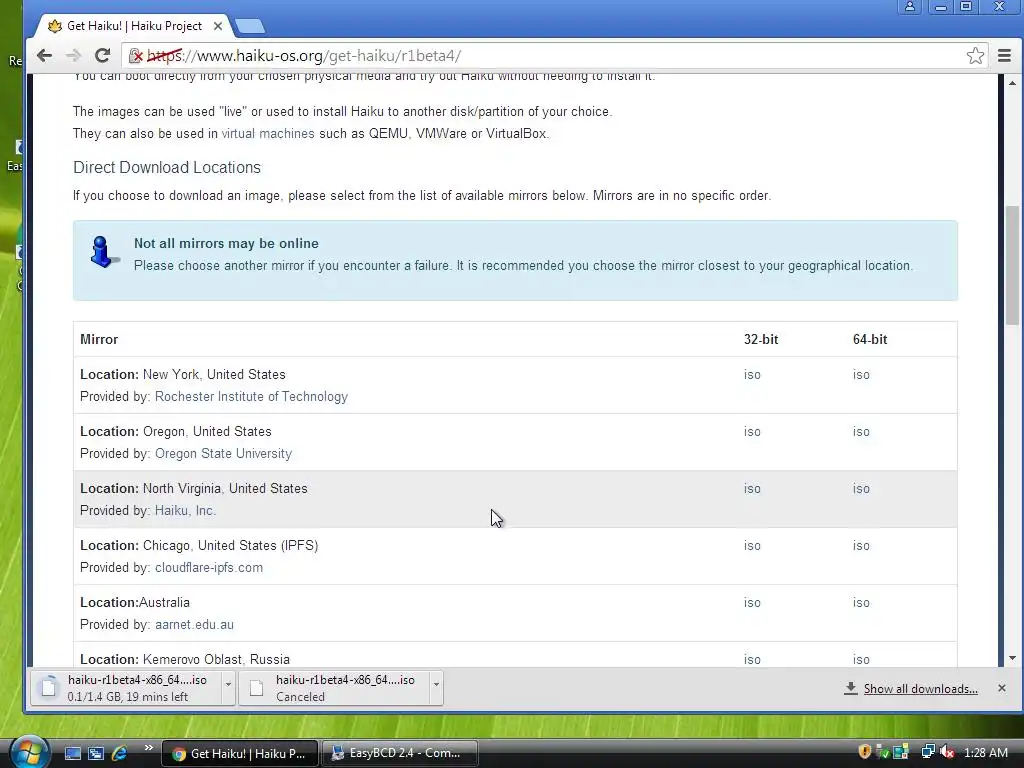Expand quick launch overflow chevron
The image size is (1024, 768).
click(x=148, y=748)
